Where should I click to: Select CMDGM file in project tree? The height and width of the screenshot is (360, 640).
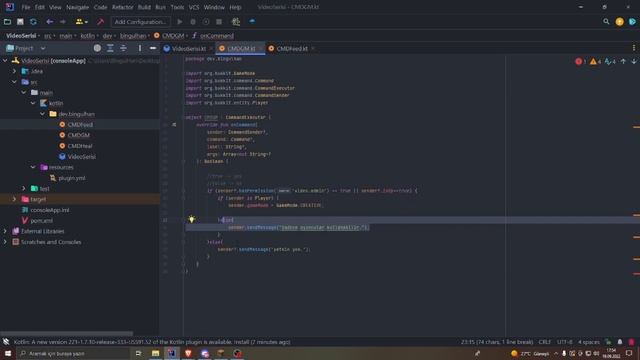pyautogui.click(x=78, y=135)
